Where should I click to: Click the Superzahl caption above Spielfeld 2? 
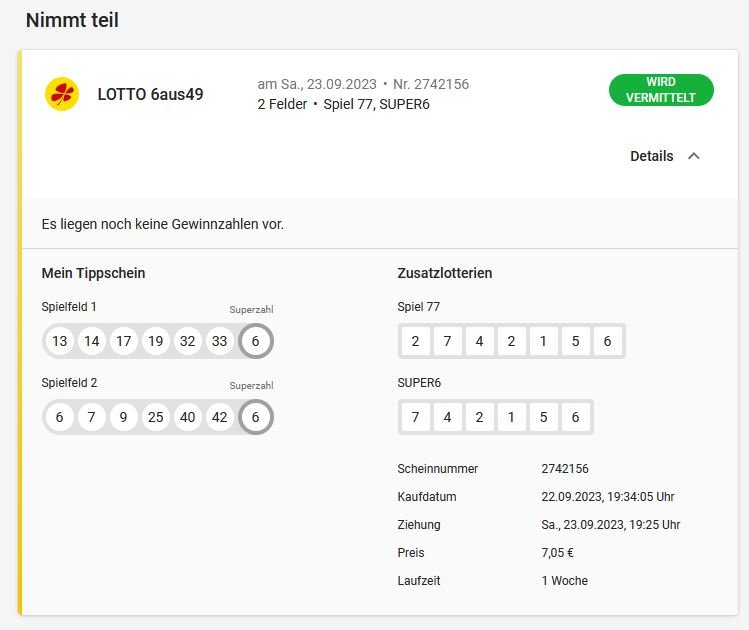click(251, 385)
